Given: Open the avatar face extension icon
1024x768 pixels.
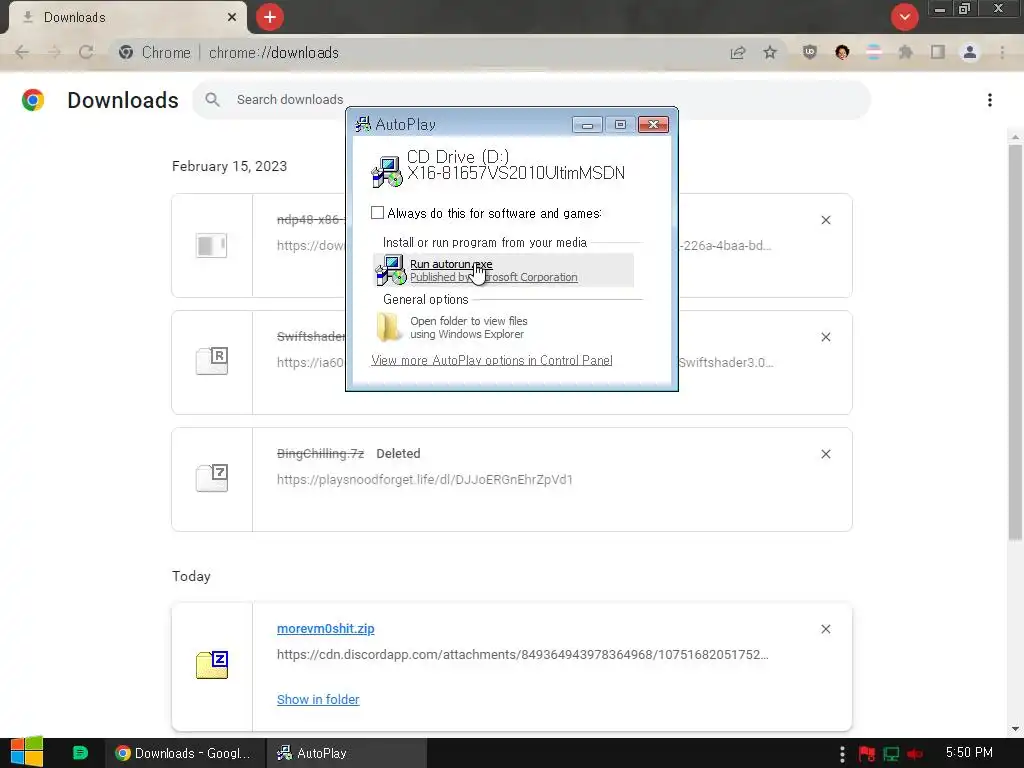Looking at the screenshot, I should coord(842,52).
